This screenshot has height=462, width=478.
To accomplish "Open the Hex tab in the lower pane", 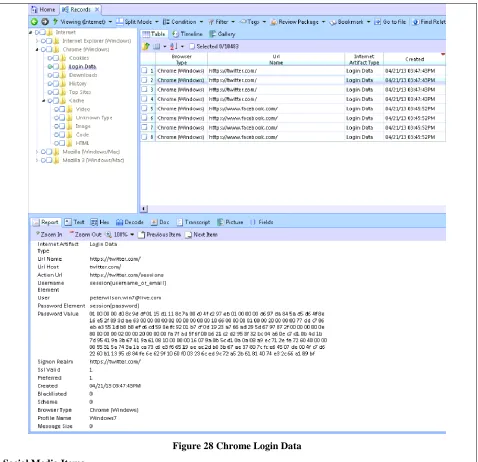I will 100,222.
